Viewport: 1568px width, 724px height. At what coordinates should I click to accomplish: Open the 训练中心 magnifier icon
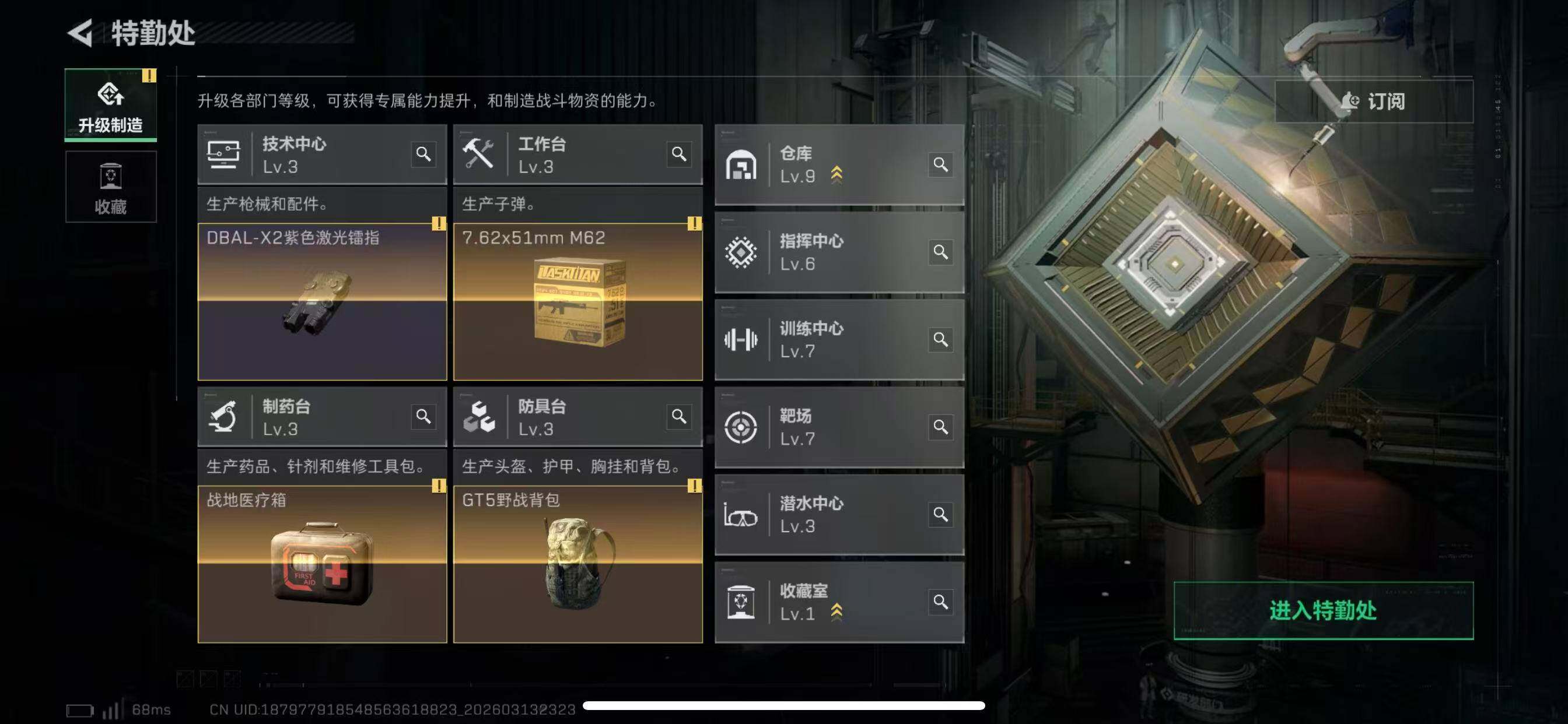[940, 339]
